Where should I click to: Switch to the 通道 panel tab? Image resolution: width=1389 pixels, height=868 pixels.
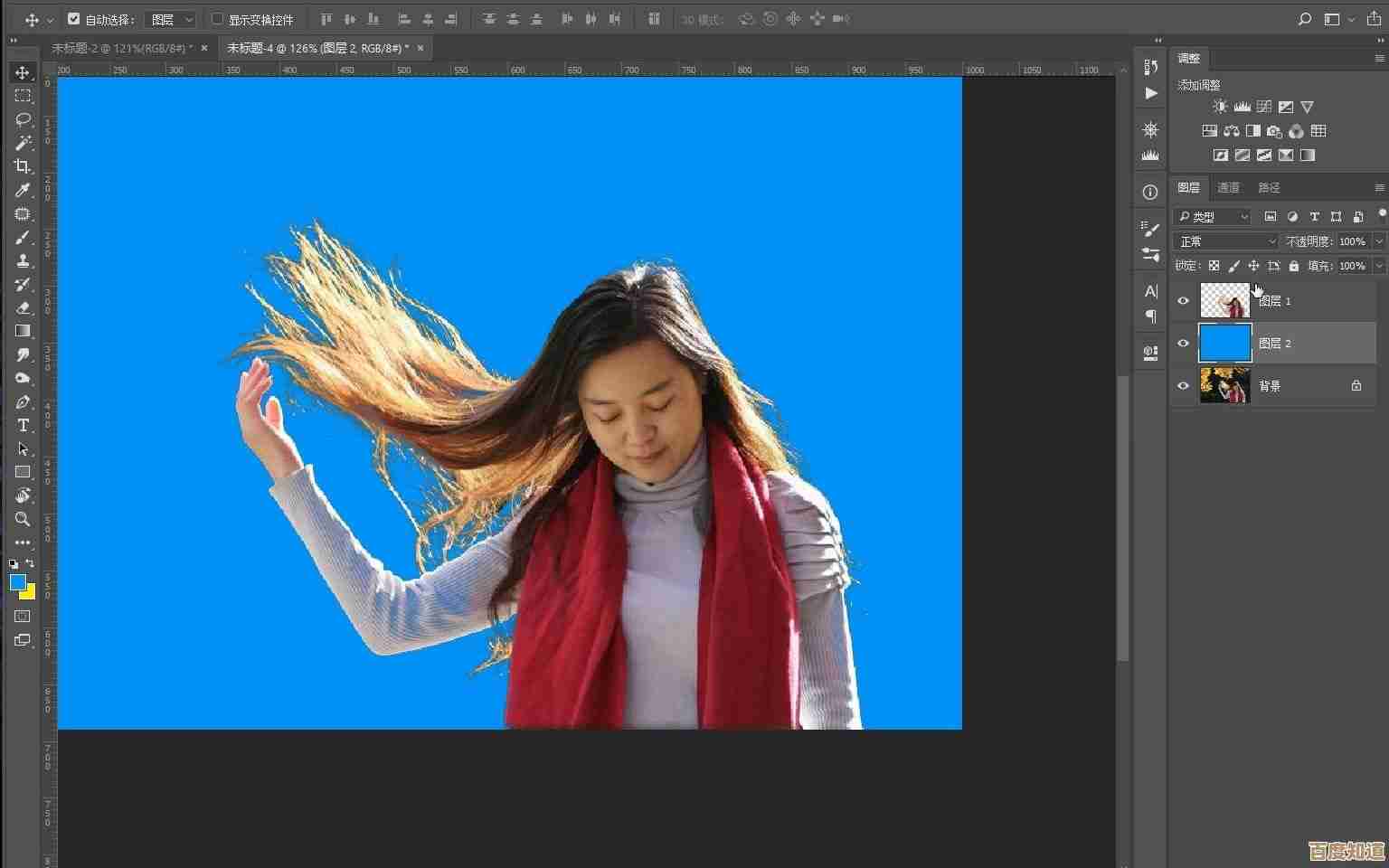click(x=1228, y=187)
